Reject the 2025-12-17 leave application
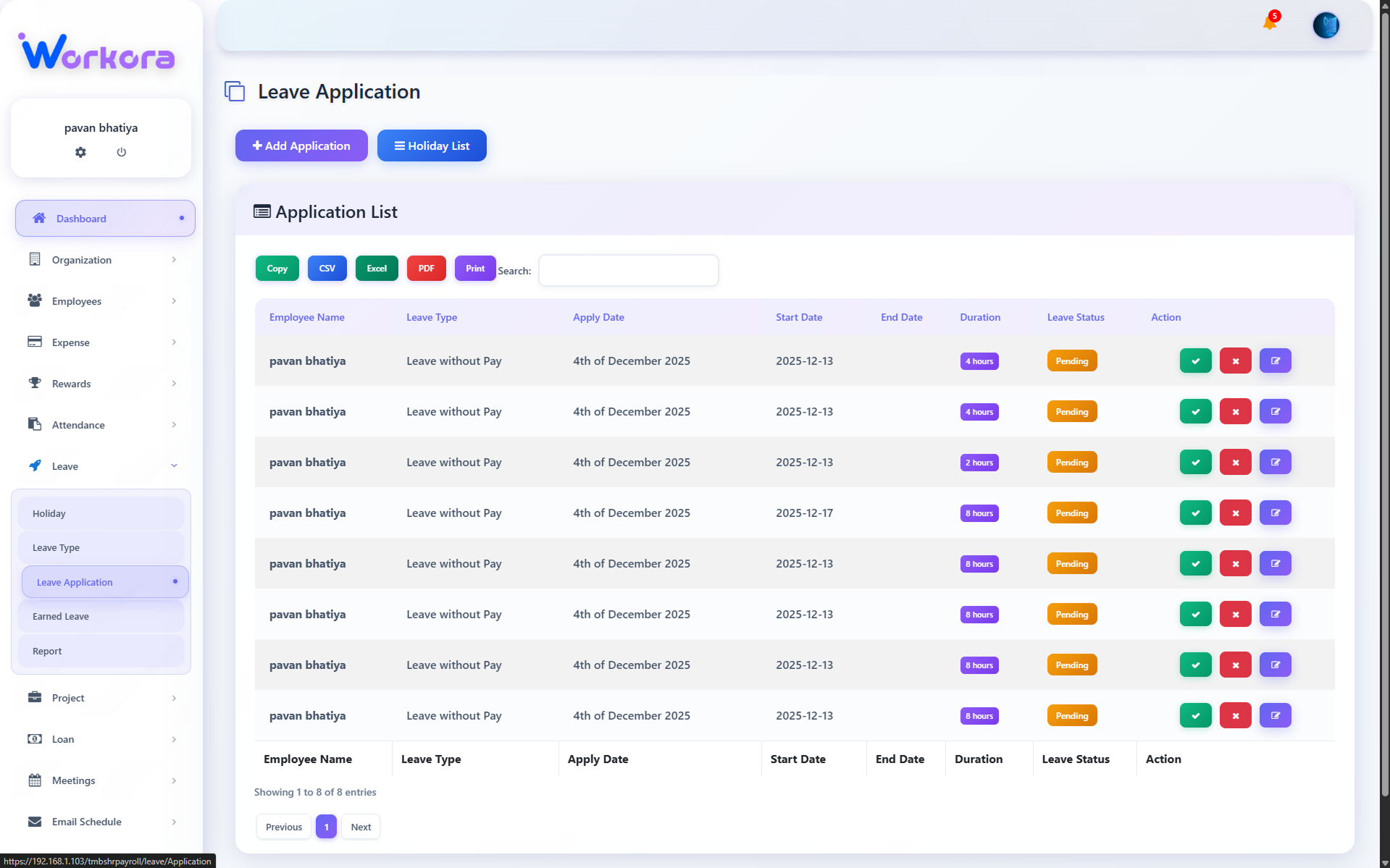 (1235, 513)
